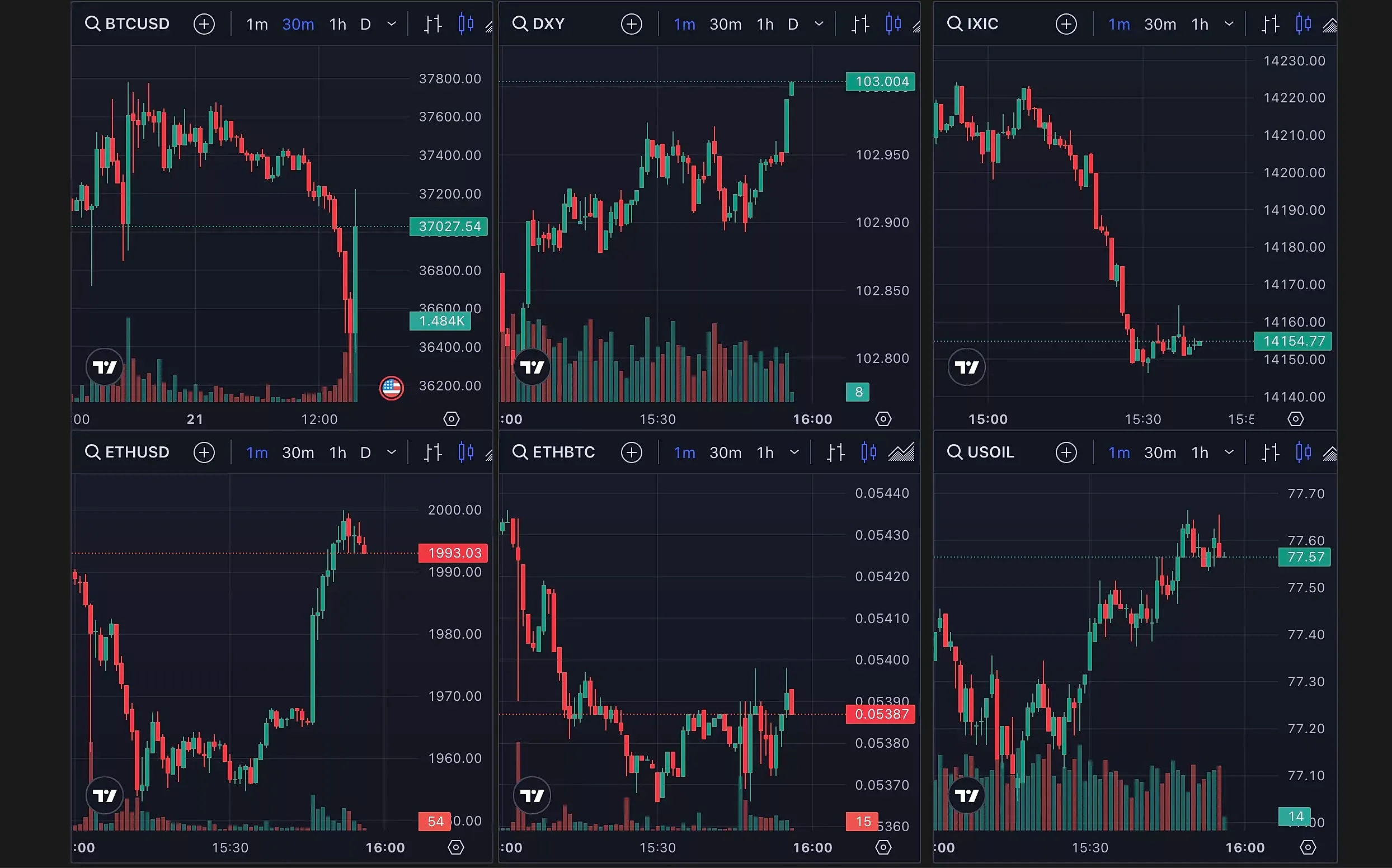Click the TradingView watermark on ETHUSD chart

[105, 795]
